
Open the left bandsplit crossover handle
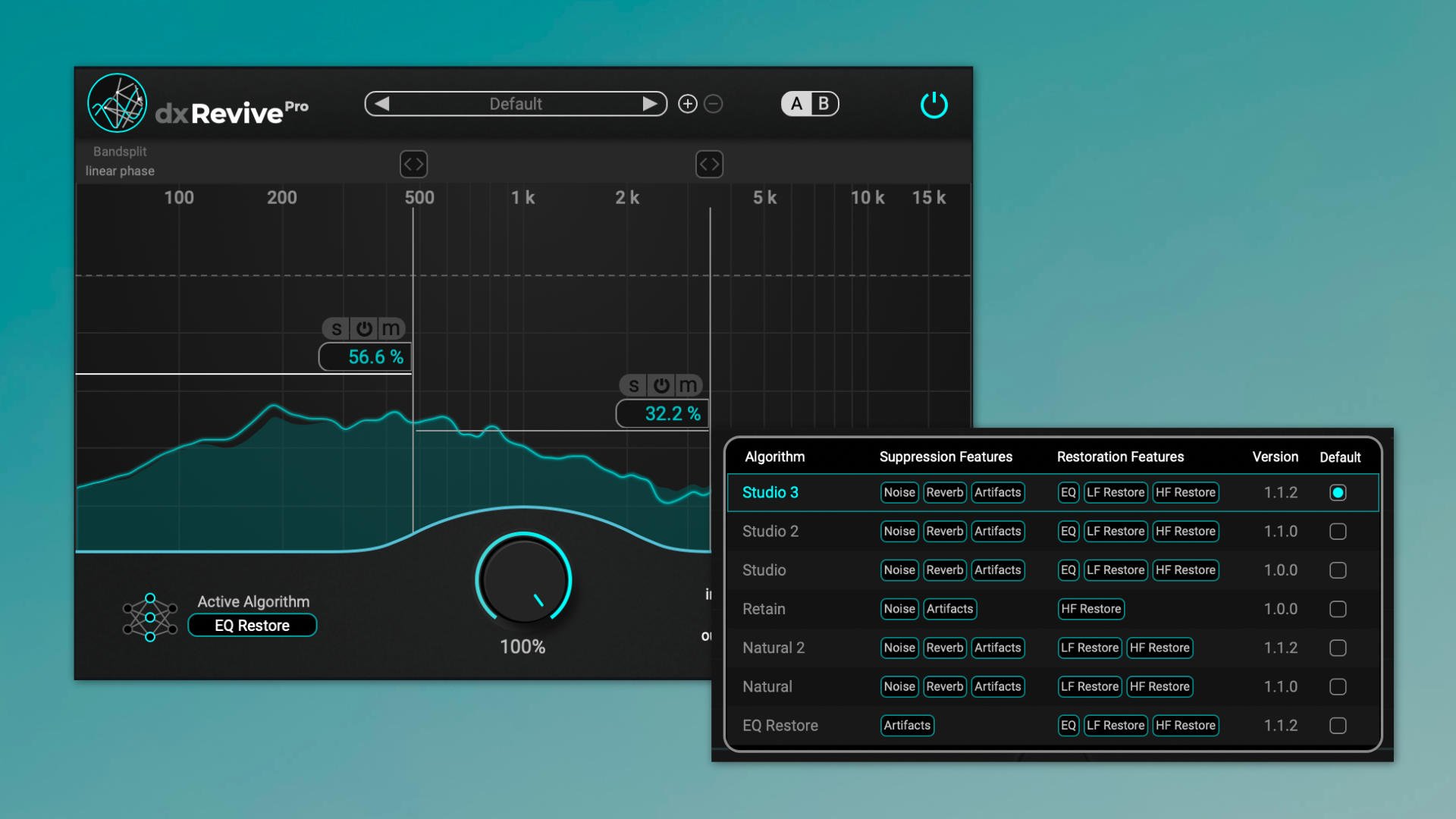(413, 164)
